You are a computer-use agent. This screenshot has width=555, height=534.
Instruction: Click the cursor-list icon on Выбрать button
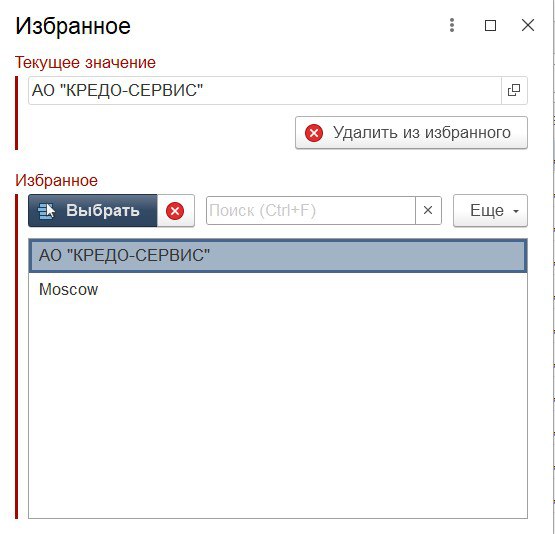[46, 211]
